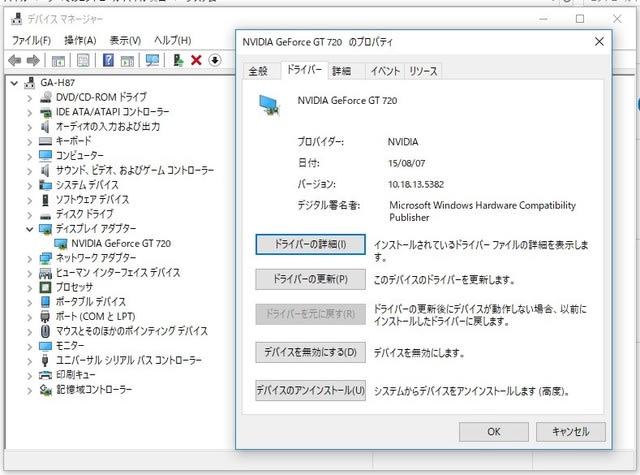The height and width of the screenshot is (475, 640).
Task: Select the DVD/CD-ROM ドライブ icon
Action: [x=46, y=97]
